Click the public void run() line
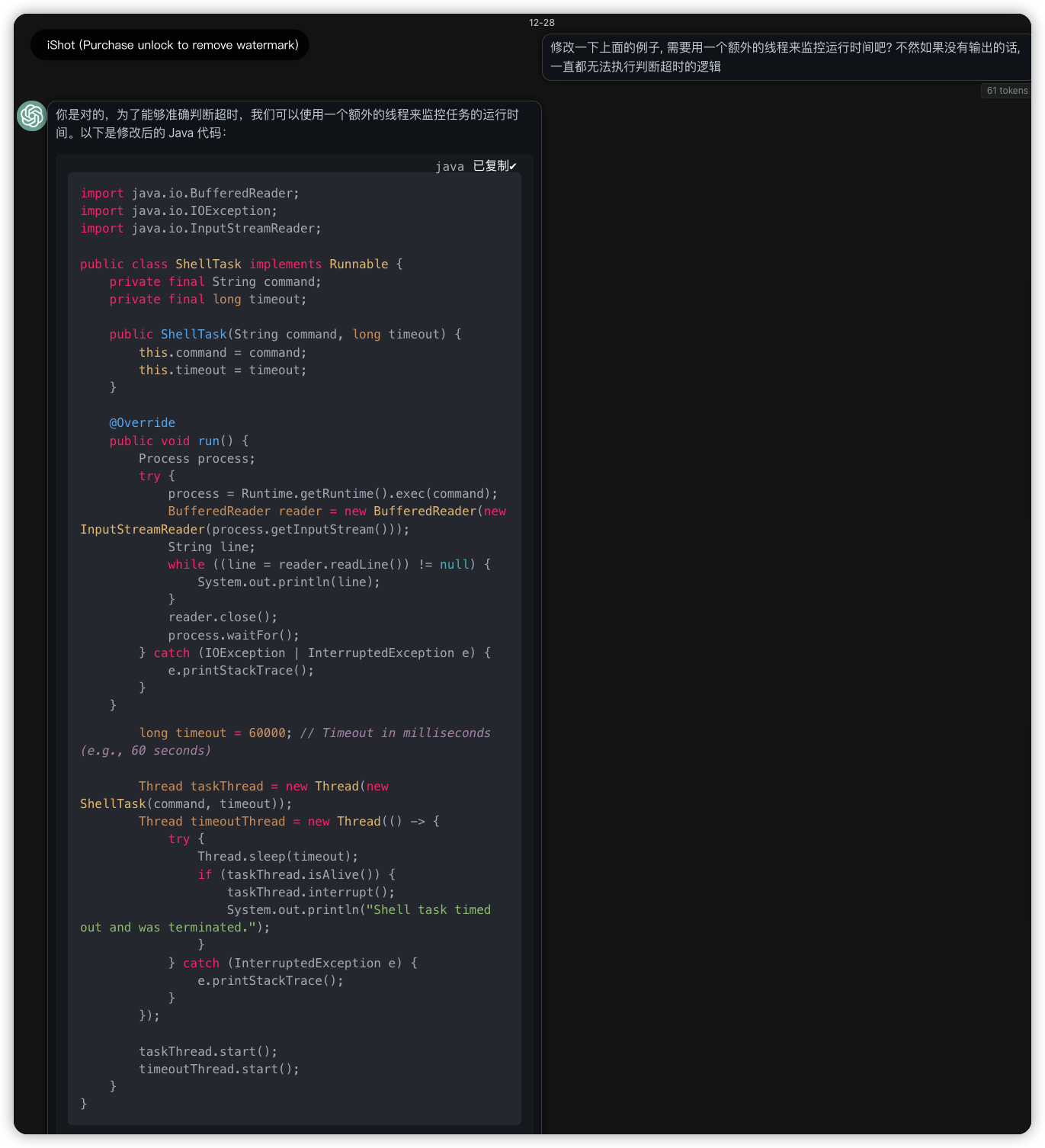Image resolution: width=1045 pixels, height=1148 pixels. (179, 441)
